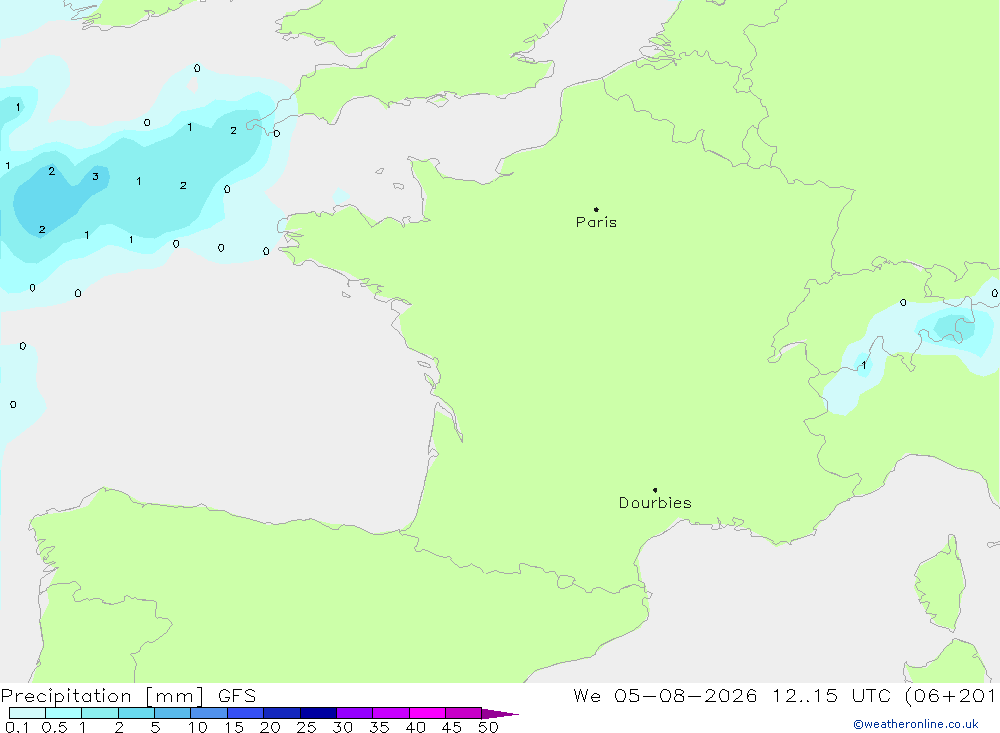
Task: Click the legend tick label '0.1'
Action: pos(17,727)
